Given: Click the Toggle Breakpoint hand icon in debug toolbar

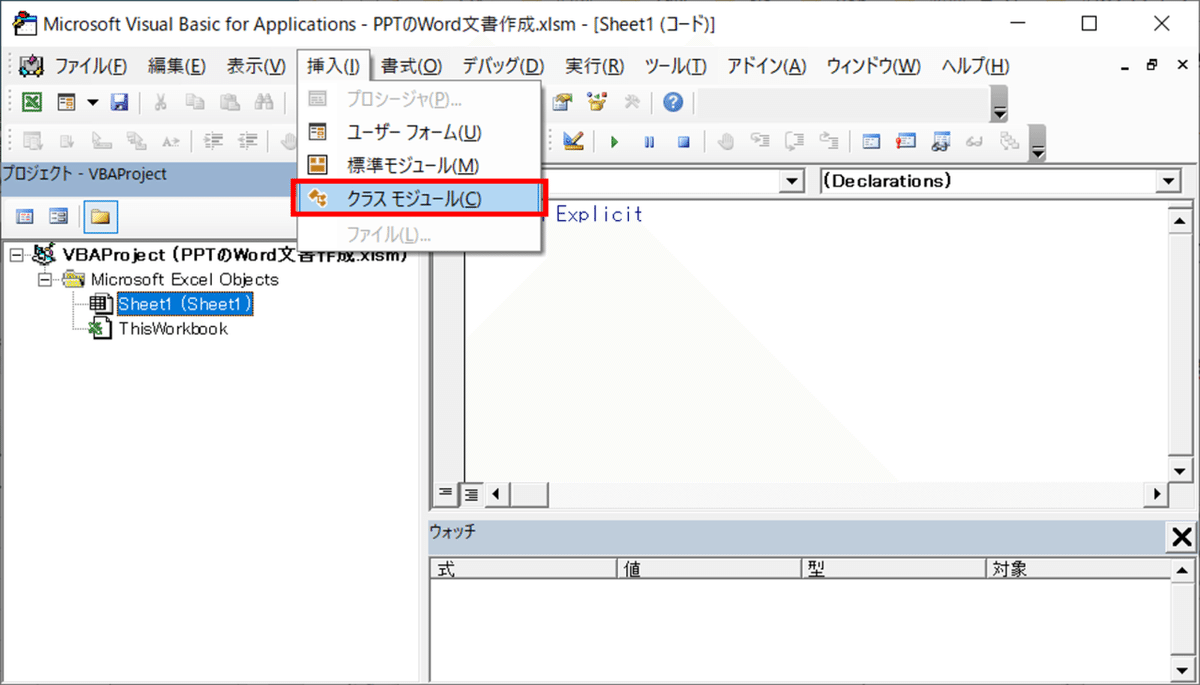Looking at the screenshot, I should 726,141.
